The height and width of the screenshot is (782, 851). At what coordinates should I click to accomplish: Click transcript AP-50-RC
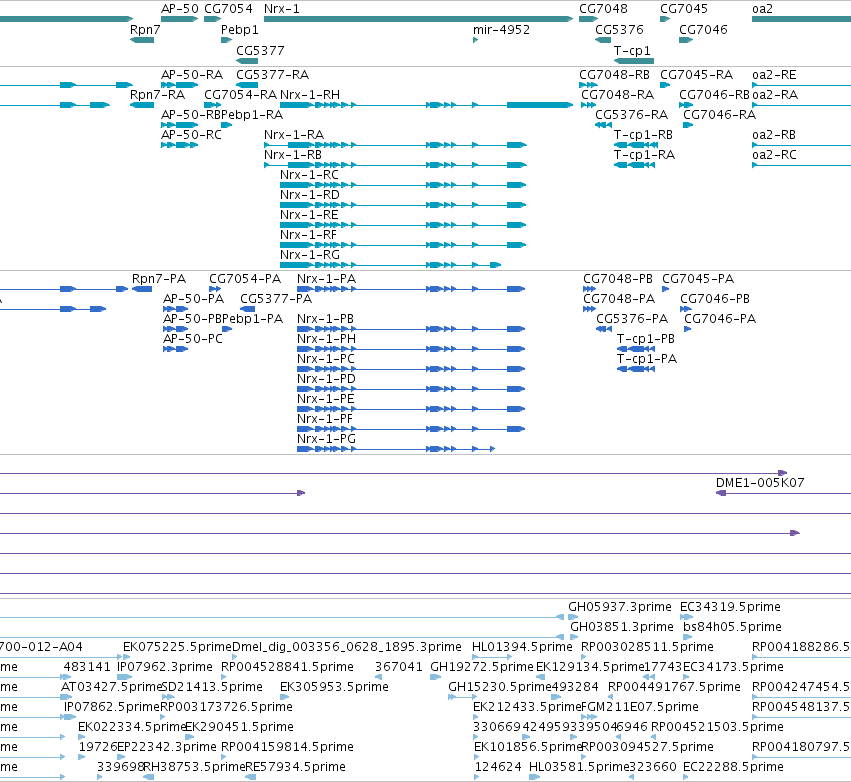[x=192, y=135]
